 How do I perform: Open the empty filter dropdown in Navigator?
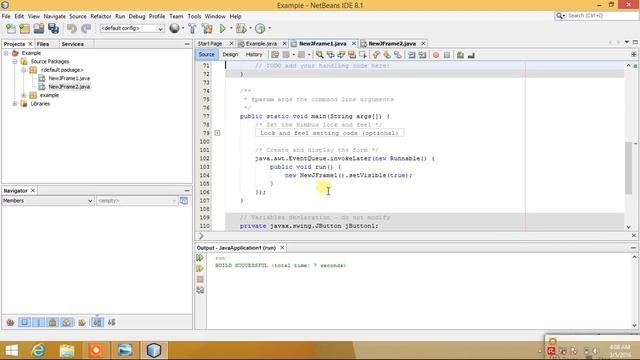(137, 201)
